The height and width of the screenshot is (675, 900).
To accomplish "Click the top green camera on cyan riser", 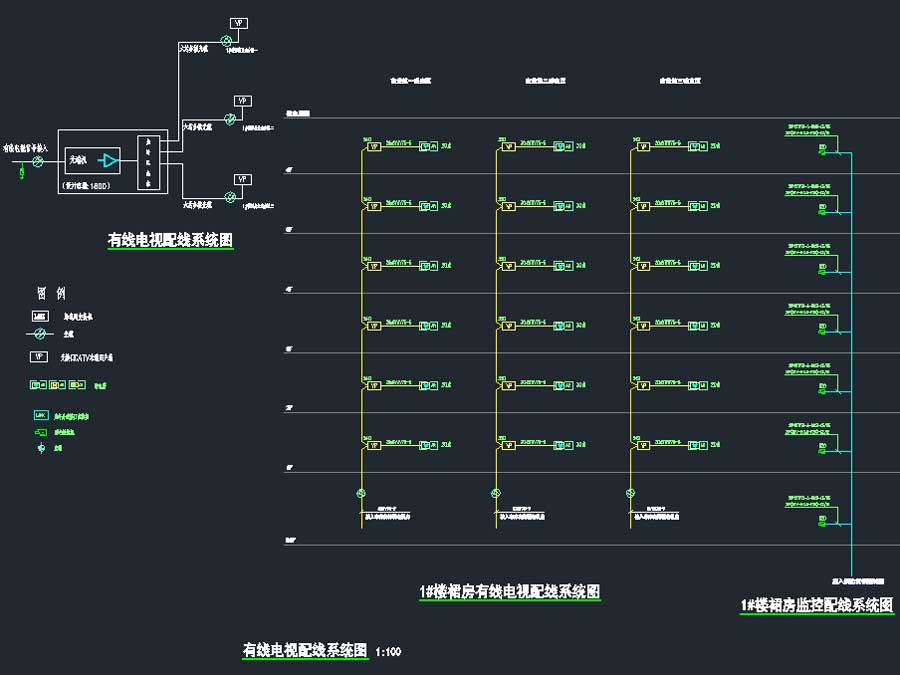I will [823, 150].
